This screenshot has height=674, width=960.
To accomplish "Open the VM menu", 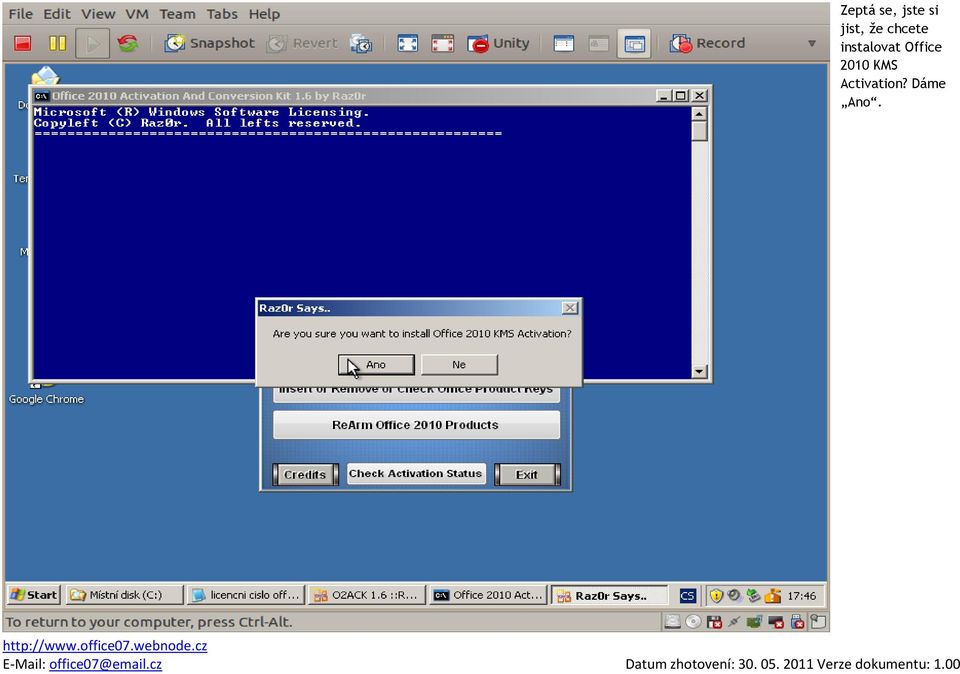I will point(137,13).
